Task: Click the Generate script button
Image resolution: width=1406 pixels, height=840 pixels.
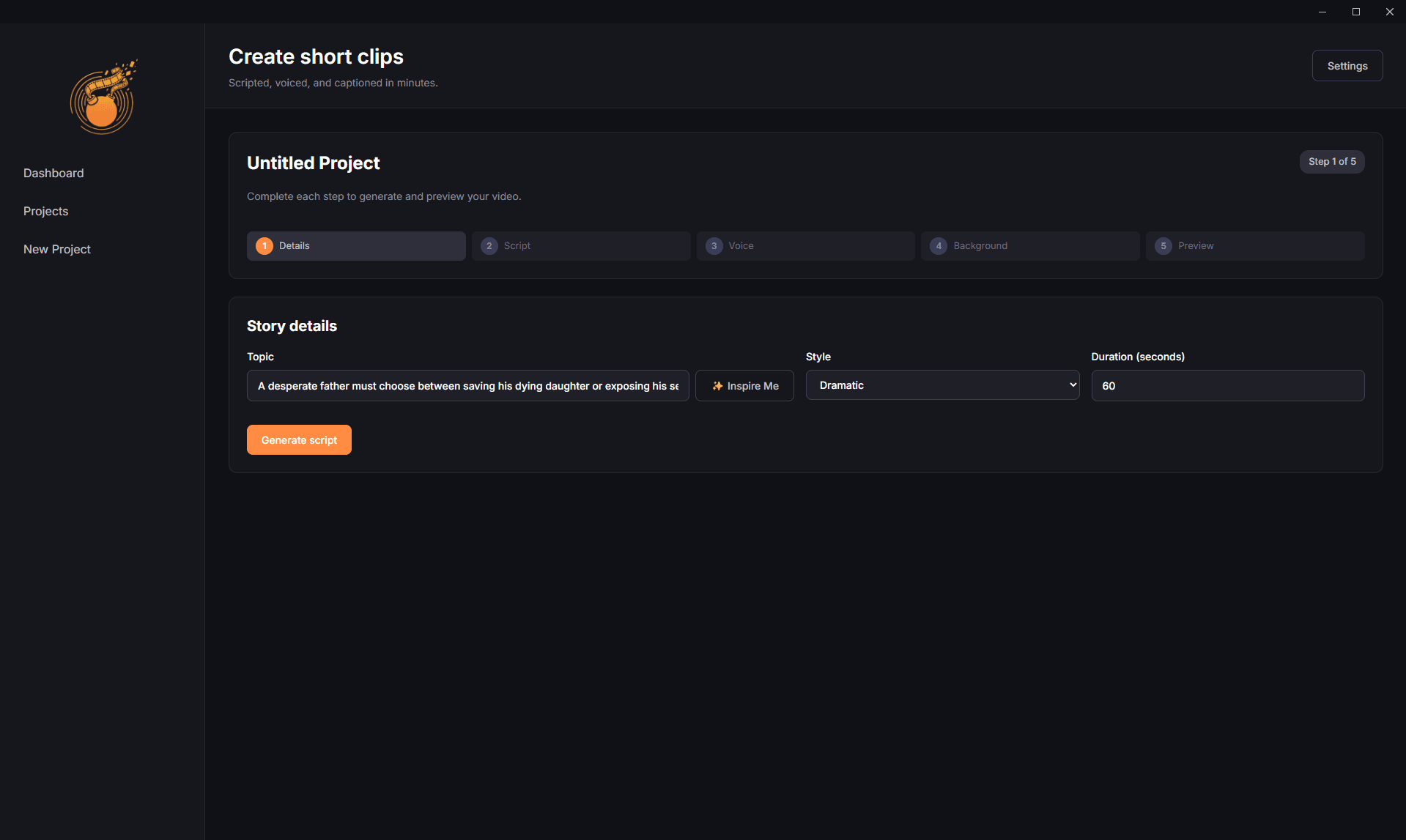Action: pyautogui.click(x=299, y=439)
